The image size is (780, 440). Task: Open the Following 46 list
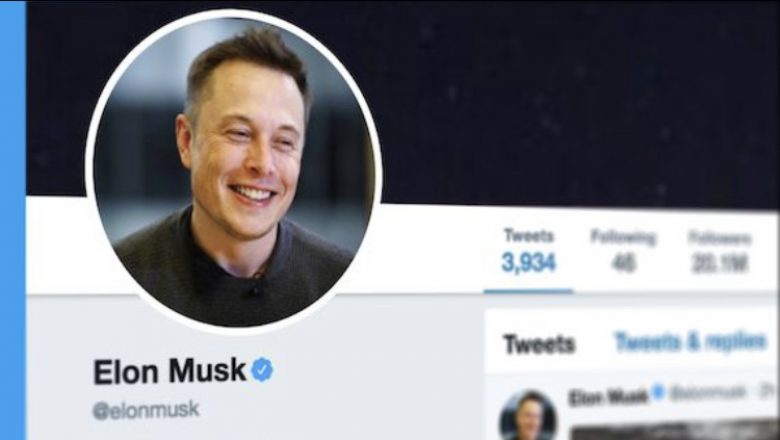pyautogui.click(x=624, y=251)
